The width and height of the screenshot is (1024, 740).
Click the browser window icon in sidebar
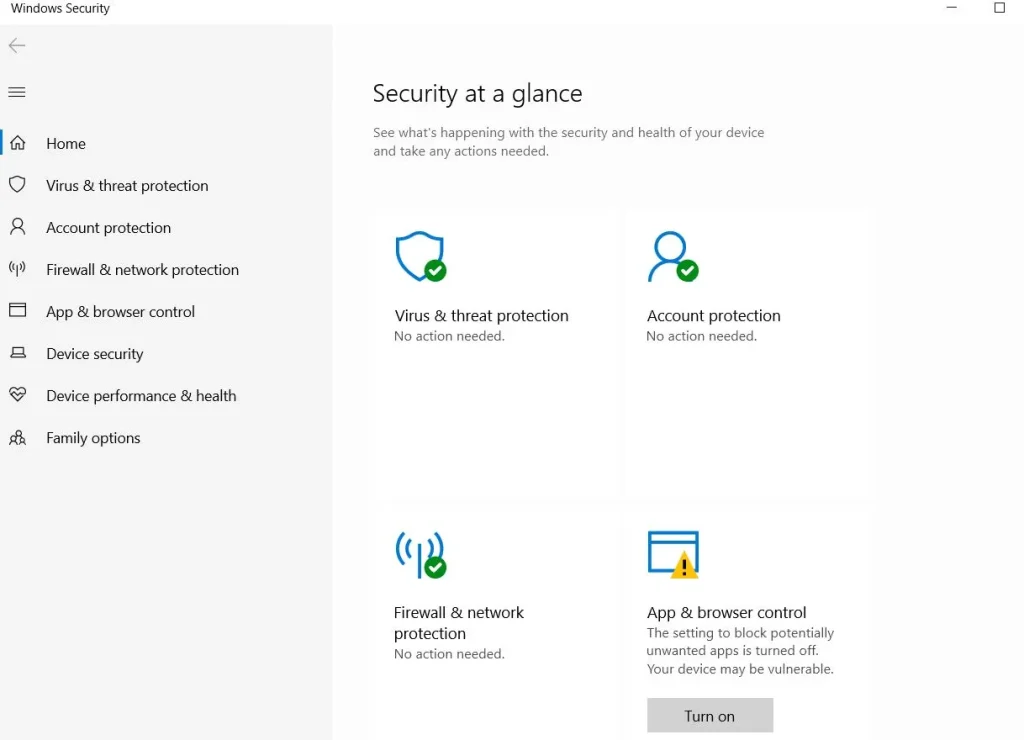coord(18,310)
